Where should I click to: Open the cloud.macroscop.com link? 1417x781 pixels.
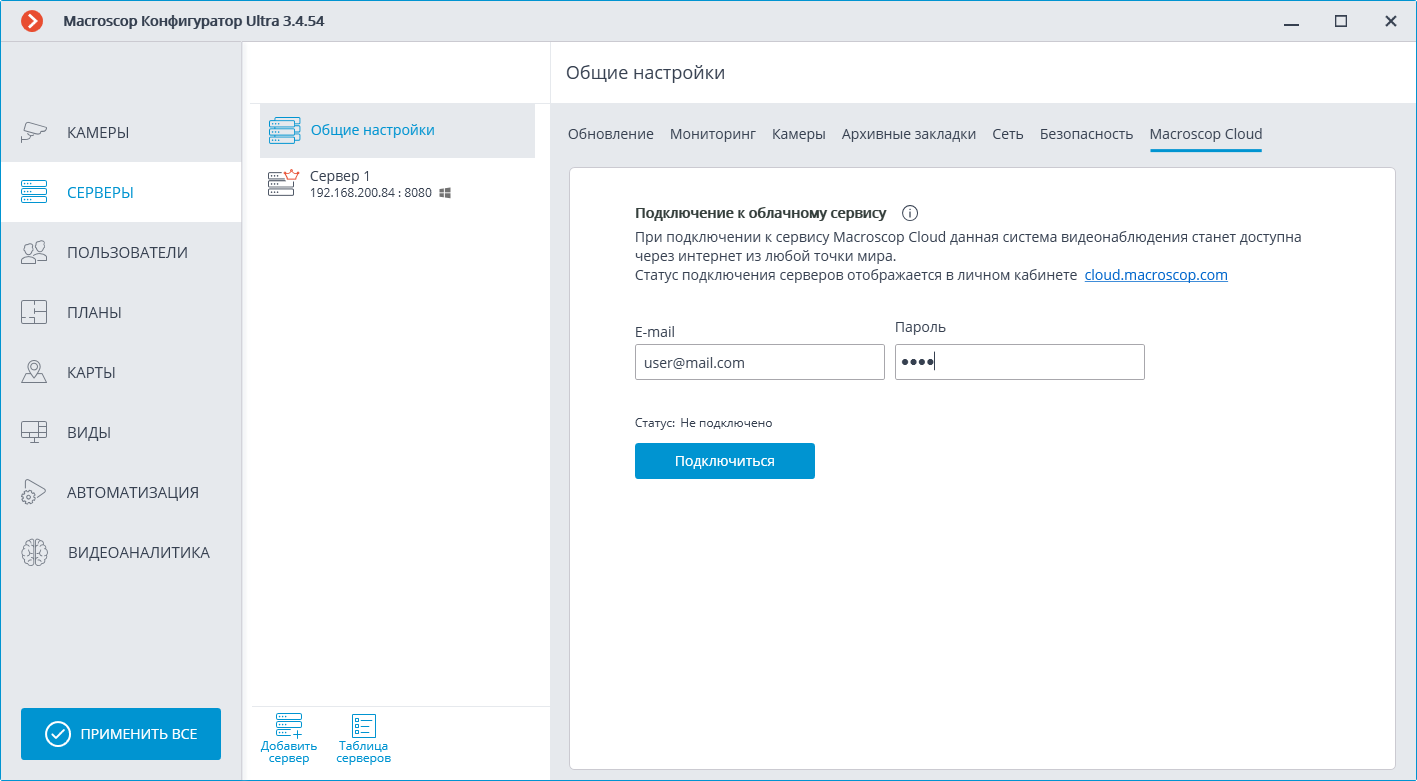pyautogui.click(x=1156, y=275)
